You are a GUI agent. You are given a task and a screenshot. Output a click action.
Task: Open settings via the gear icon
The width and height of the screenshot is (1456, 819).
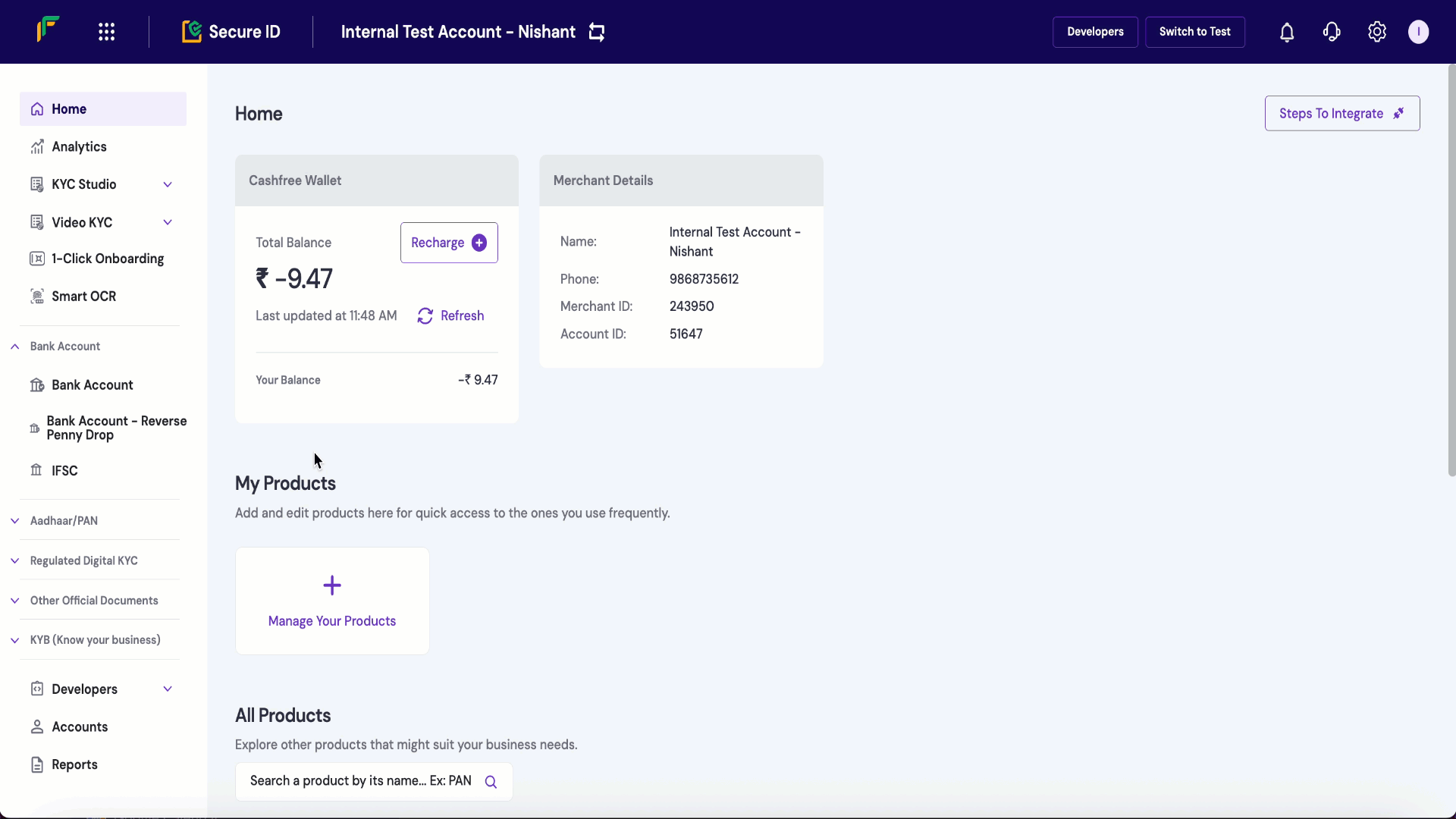[1377, 32]
